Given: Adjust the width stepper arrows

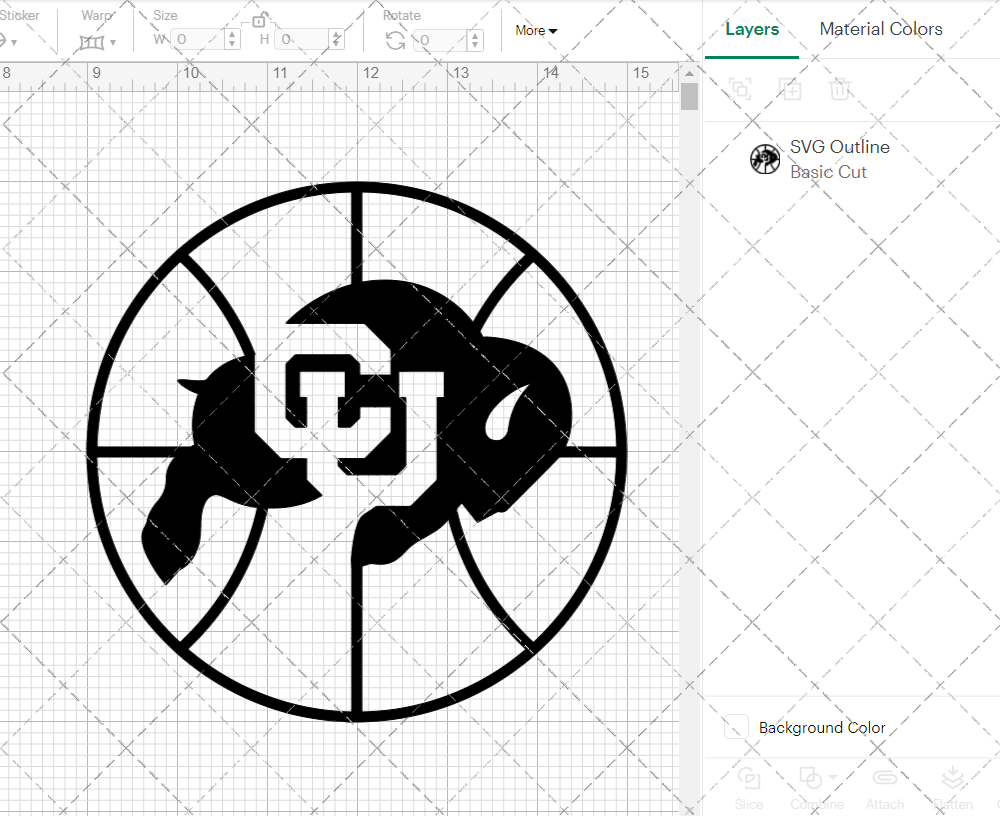Looking at the screenshot, I should point(233,40).
